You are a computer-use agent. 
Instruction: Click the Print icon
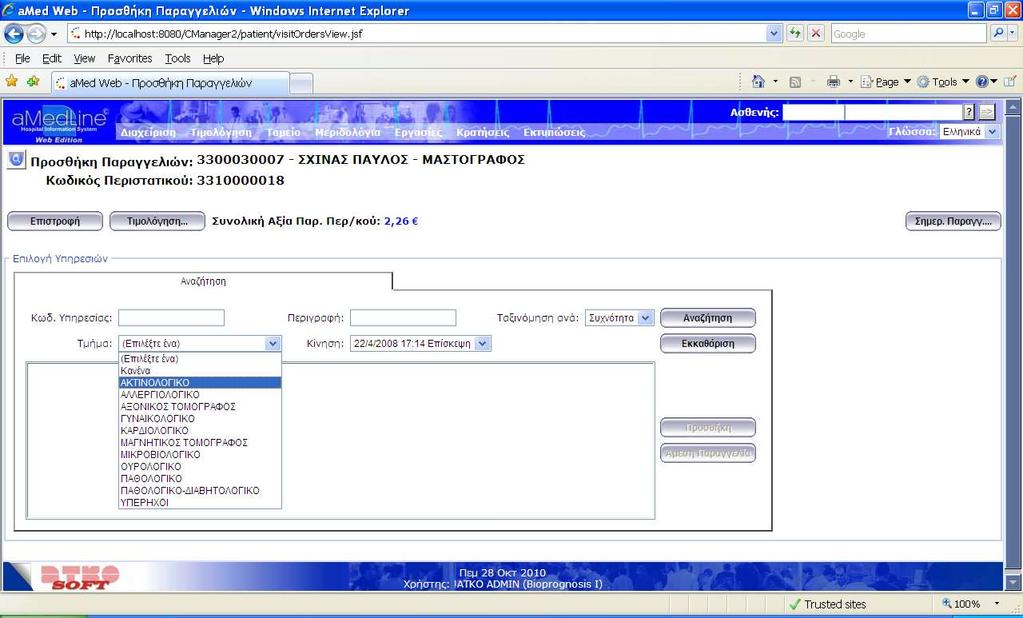point(833,82)
